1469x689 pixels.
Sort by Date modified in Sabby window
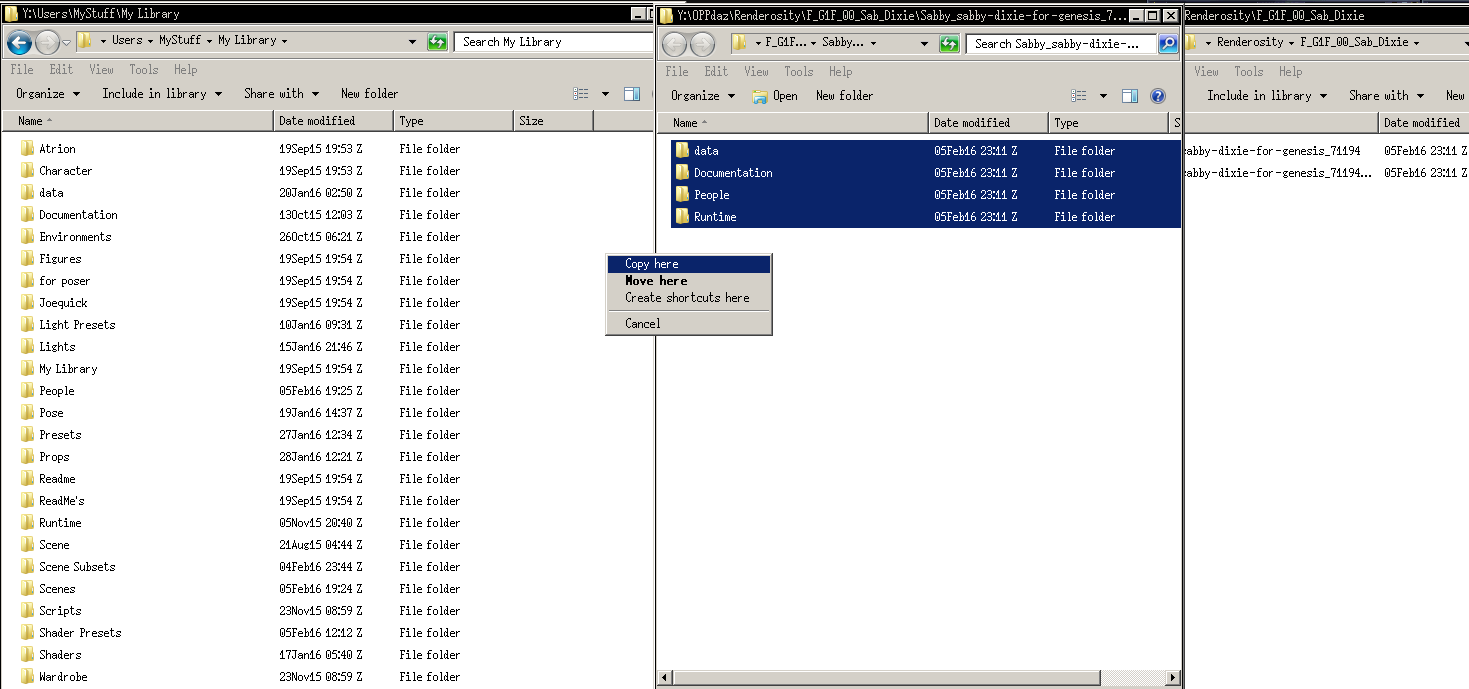tap(988, 123)
